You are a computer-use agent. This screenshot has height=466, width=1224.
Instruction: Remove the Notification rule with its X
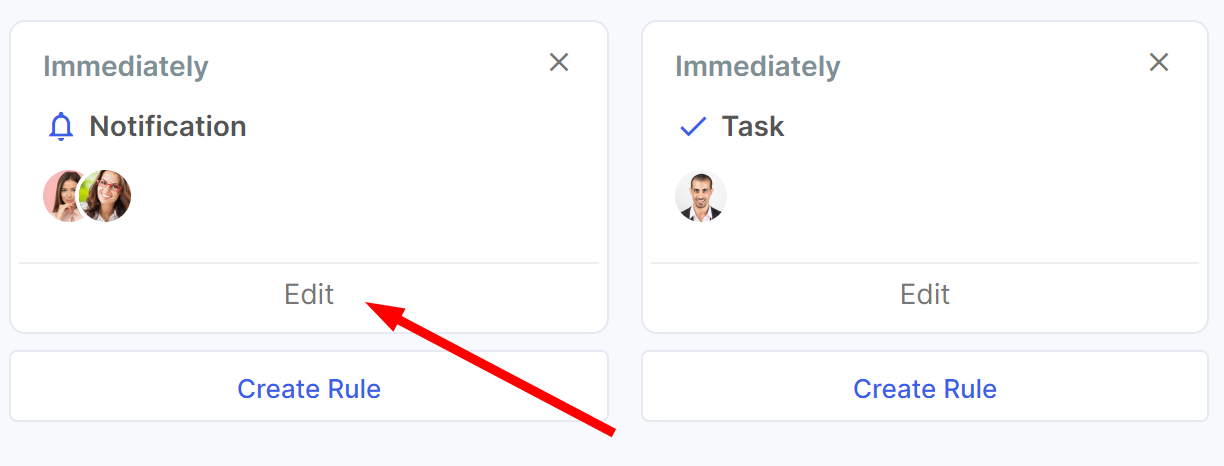coord(559,62)
